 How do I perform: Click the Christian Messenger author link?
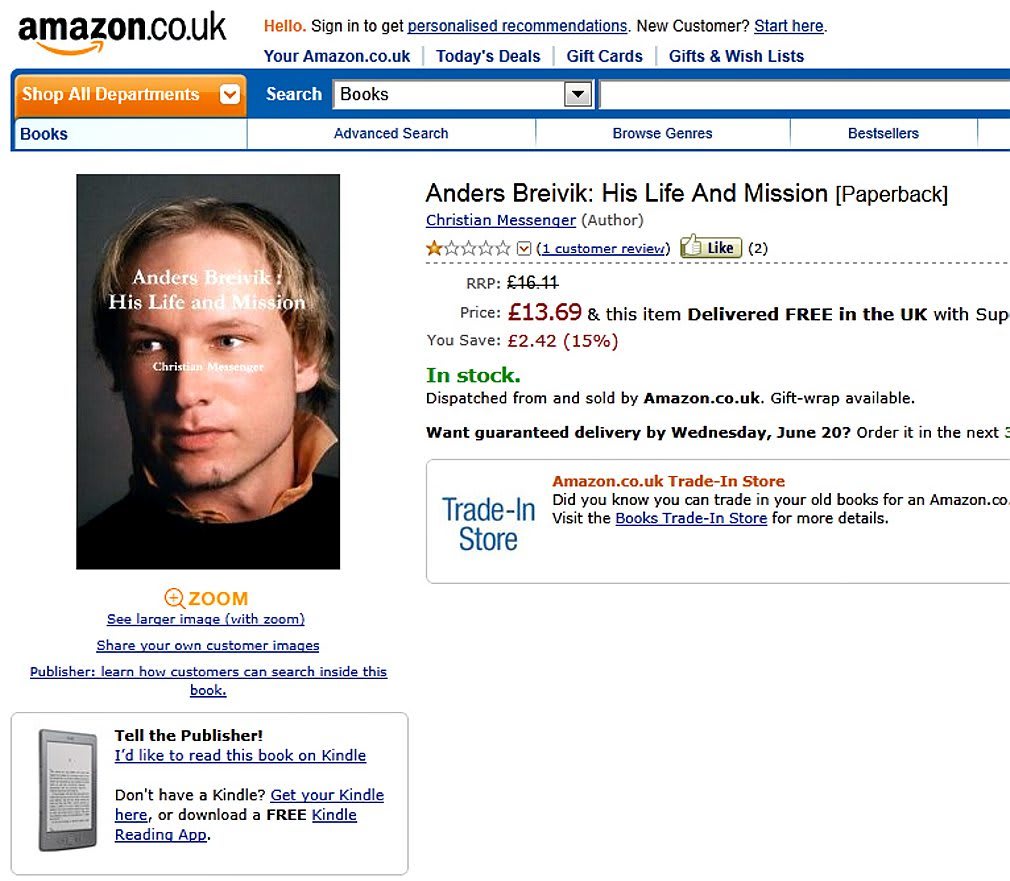click(x=500, y=220)
